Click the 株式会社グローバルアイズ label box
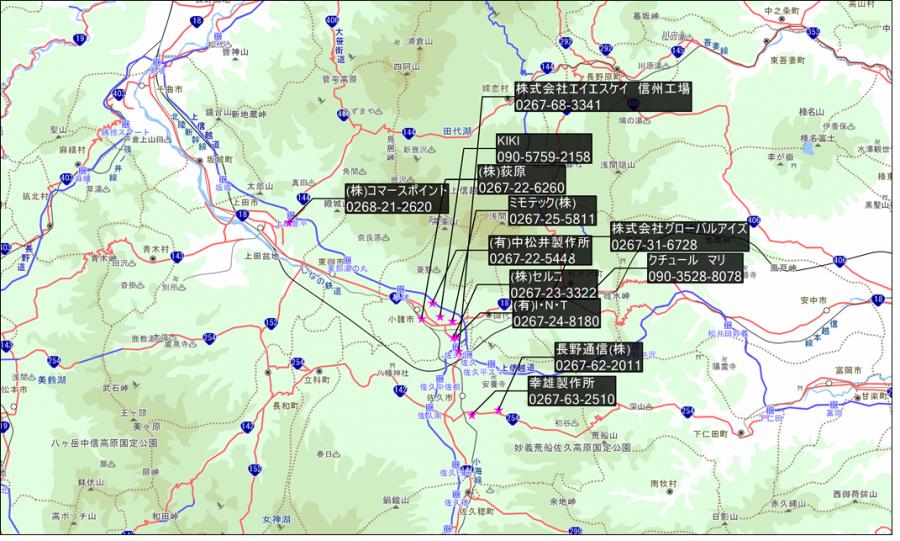Viewport: 900px width, 541px height. pos(680,236)
